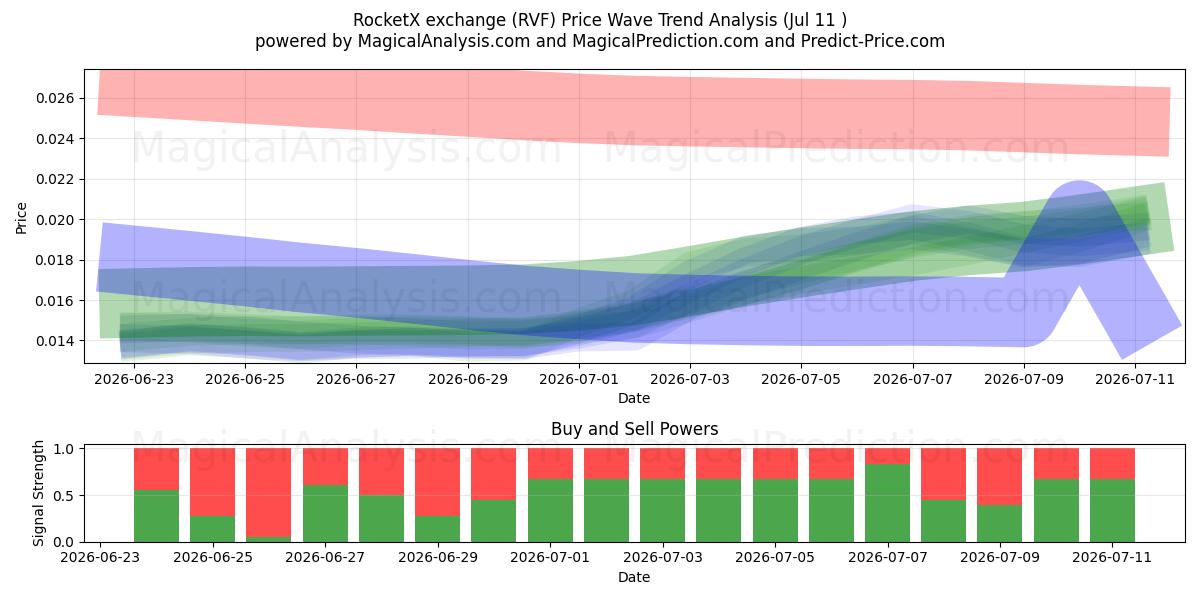Click the 2026-06-25 date tick under bar chart
The width and height of the screenshot is (1200, 600).
(x=212, y=558)
